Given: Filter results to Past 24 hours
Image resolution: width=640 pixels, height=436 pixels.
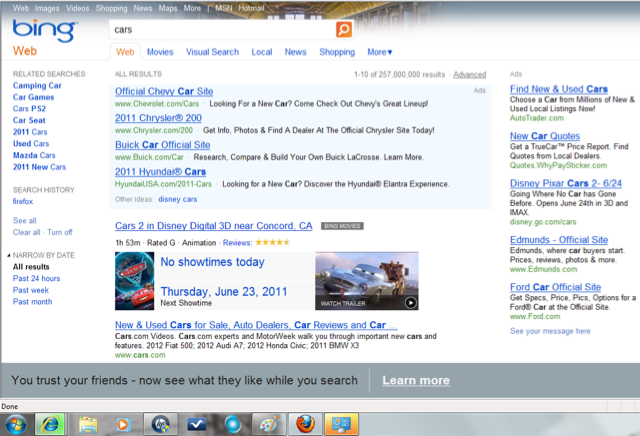Looking at the screenshot, I should 36,278.
